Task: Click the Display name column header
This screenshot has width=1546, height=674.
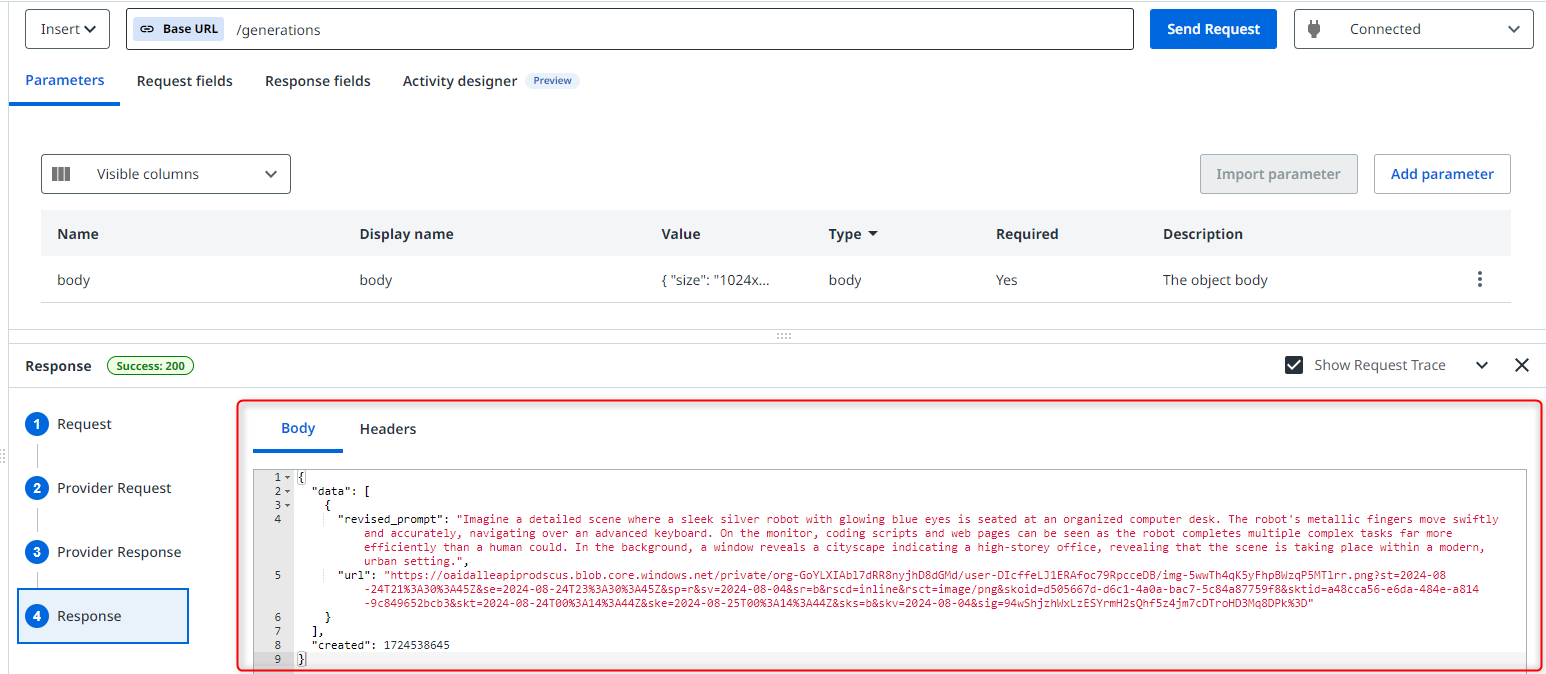Action: (407, 234)
